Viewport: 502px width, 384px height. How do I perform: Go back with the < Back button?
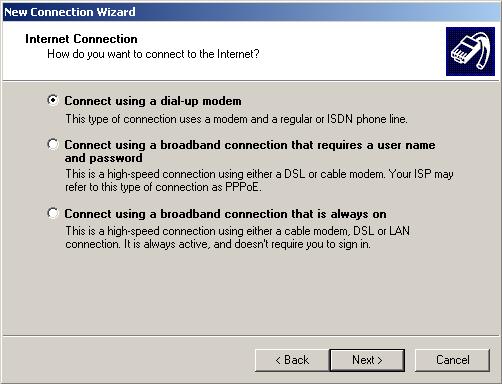point(292,360)
